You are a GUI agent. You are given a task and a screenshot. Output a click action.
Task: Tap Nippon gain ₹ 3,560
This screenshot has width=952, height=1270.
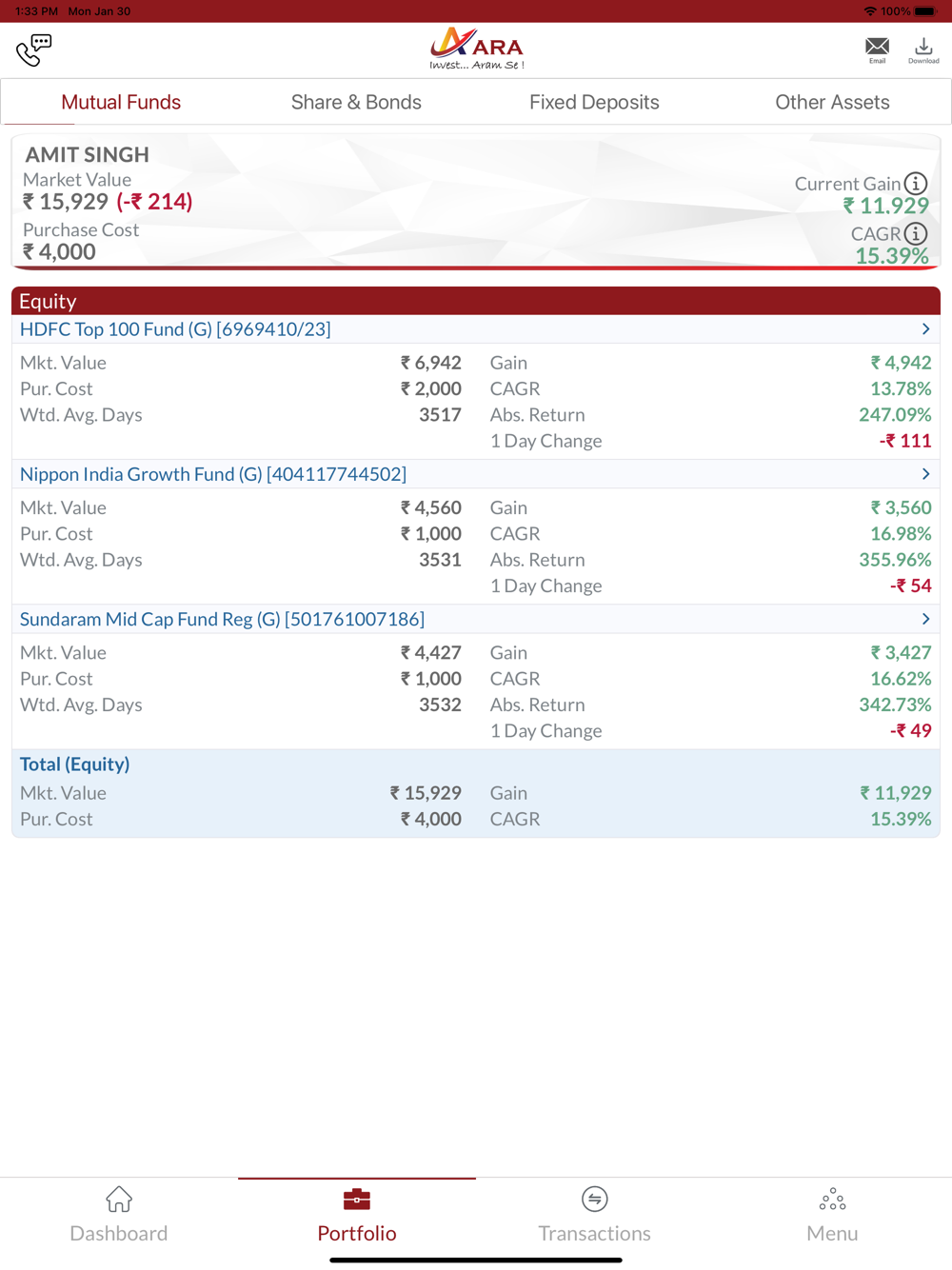(x=901, y=507)
